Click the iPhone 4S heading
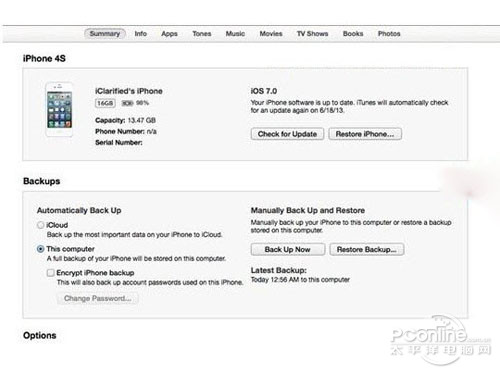This screenshot has height=375, width=500. (x=44, y=58)
